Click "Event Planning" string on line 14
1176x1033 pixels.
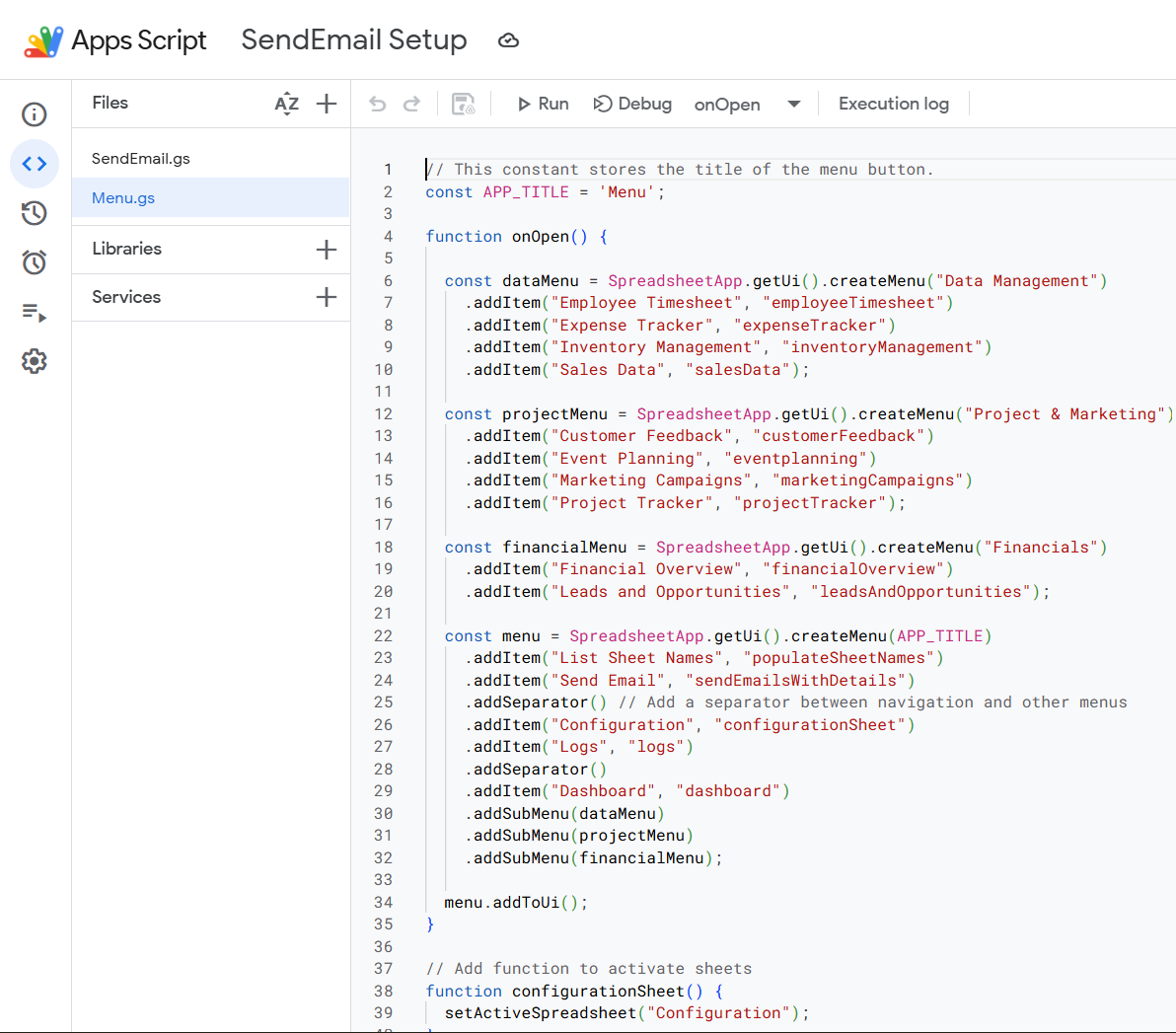click(x=627, y=459)
